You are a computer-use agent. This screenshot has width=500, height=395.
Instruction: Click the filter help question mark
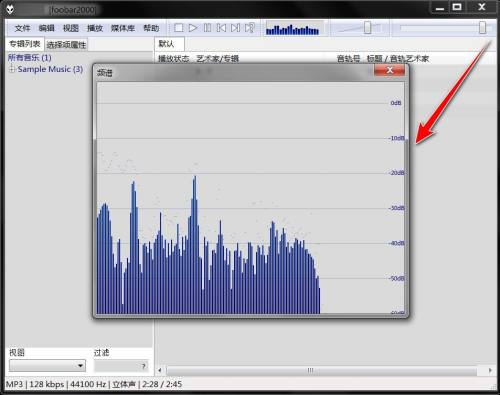pyautogui.click(x=144, y=366)
